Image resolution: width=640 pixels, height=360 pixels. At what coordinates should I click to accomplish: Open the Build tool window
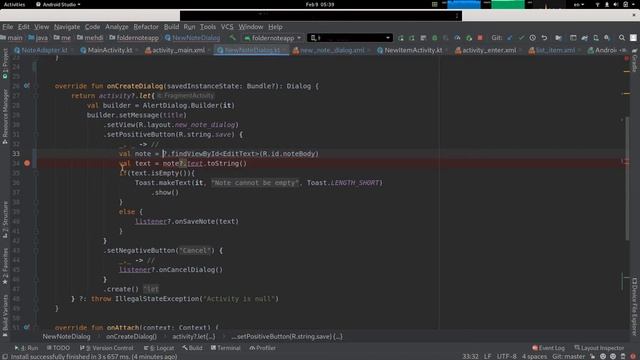pos(192,348)
